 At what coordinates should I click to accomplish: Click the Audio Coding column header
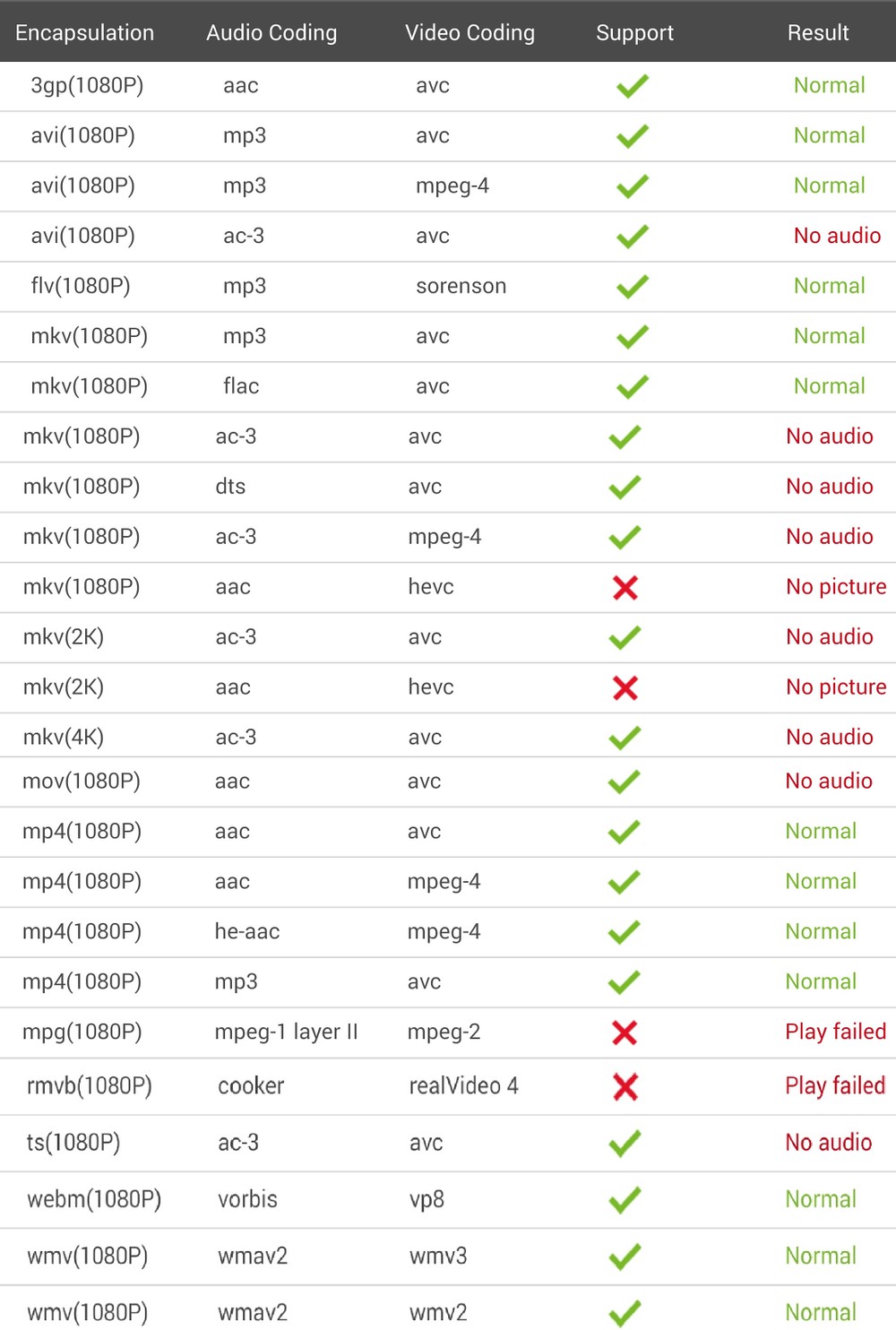click(271, 33)
